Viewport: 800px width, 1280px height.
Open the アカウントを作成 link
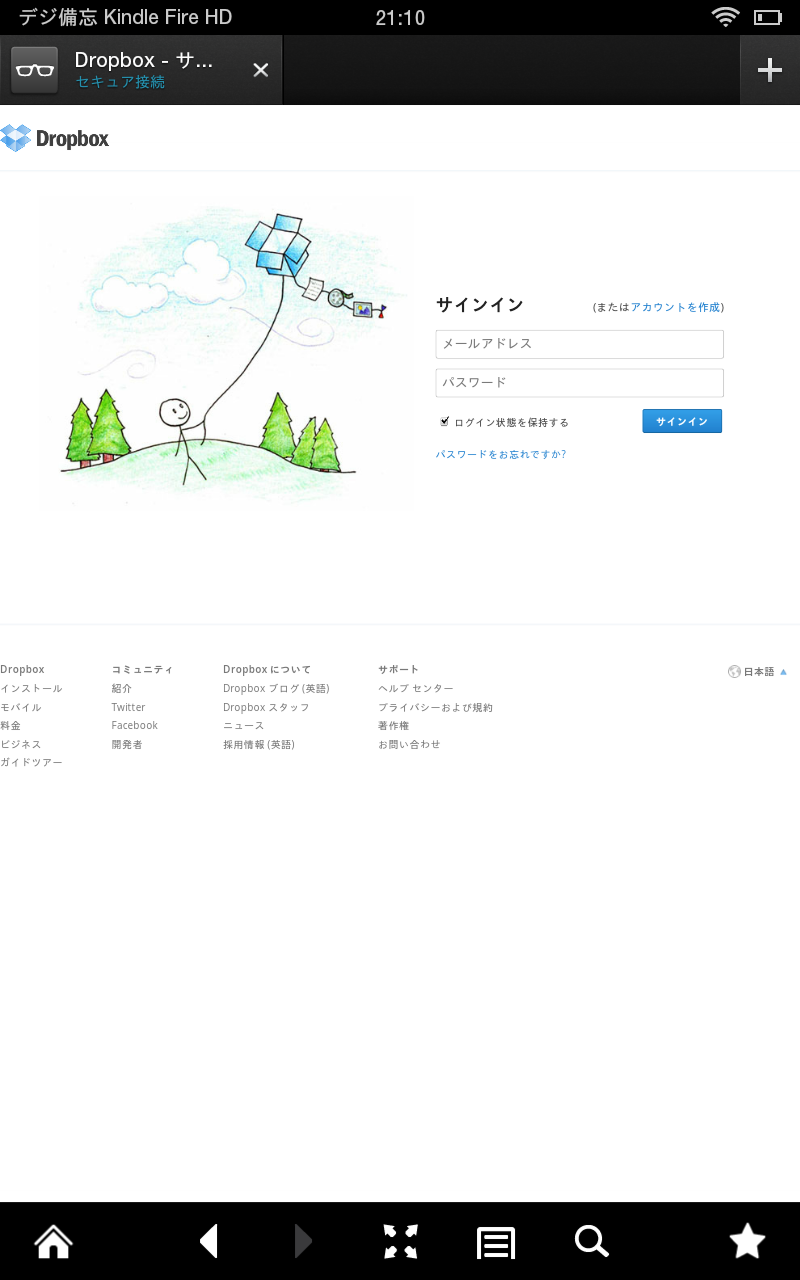pos(675,307)
